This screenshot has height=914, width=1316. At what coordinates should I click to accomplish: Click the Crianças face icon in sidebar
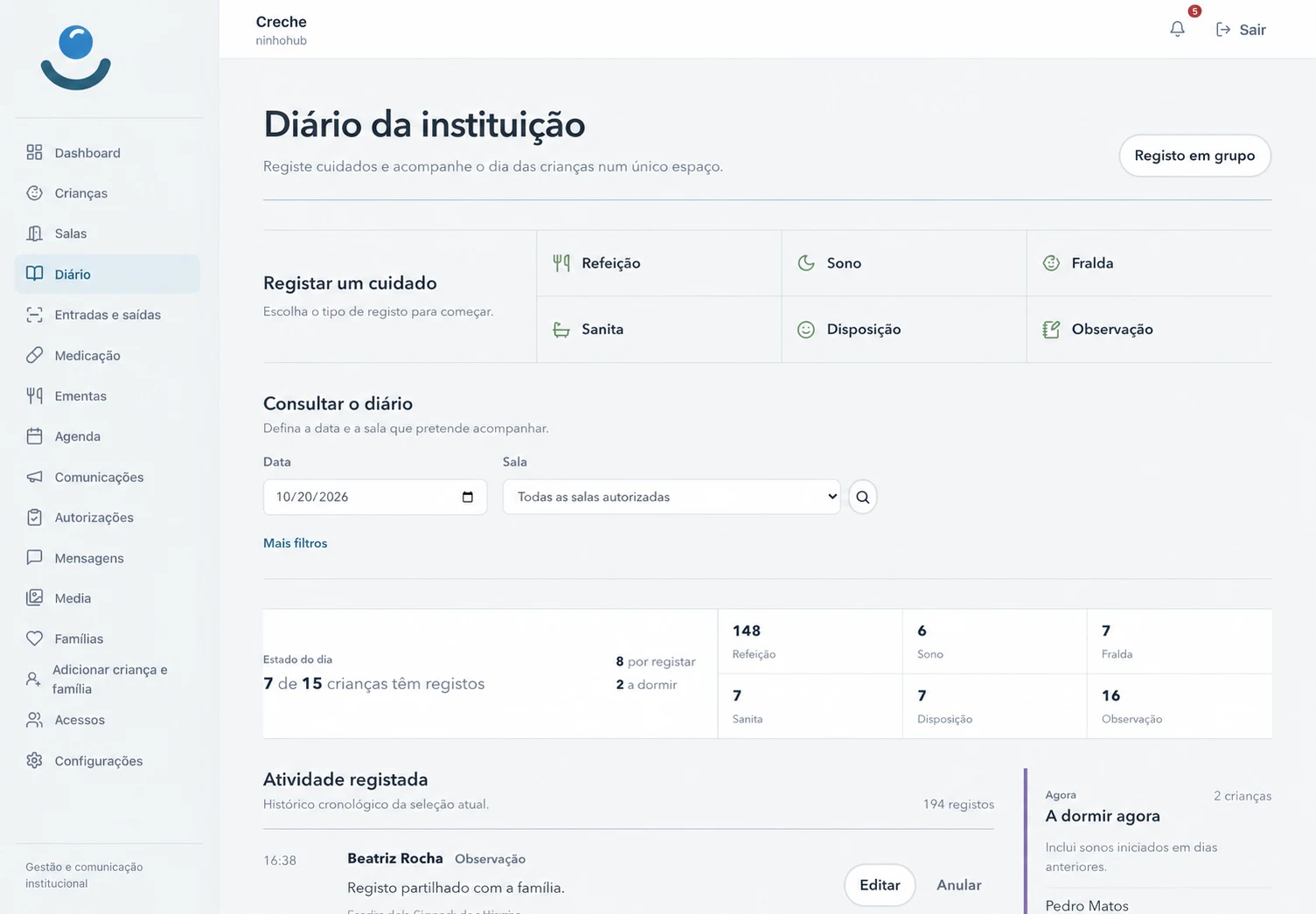(x=34, y=192)
